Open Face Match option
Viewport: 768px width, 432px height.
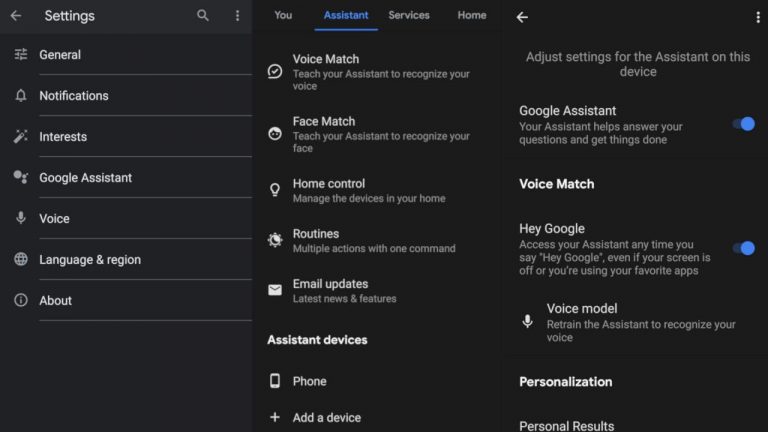377,134
